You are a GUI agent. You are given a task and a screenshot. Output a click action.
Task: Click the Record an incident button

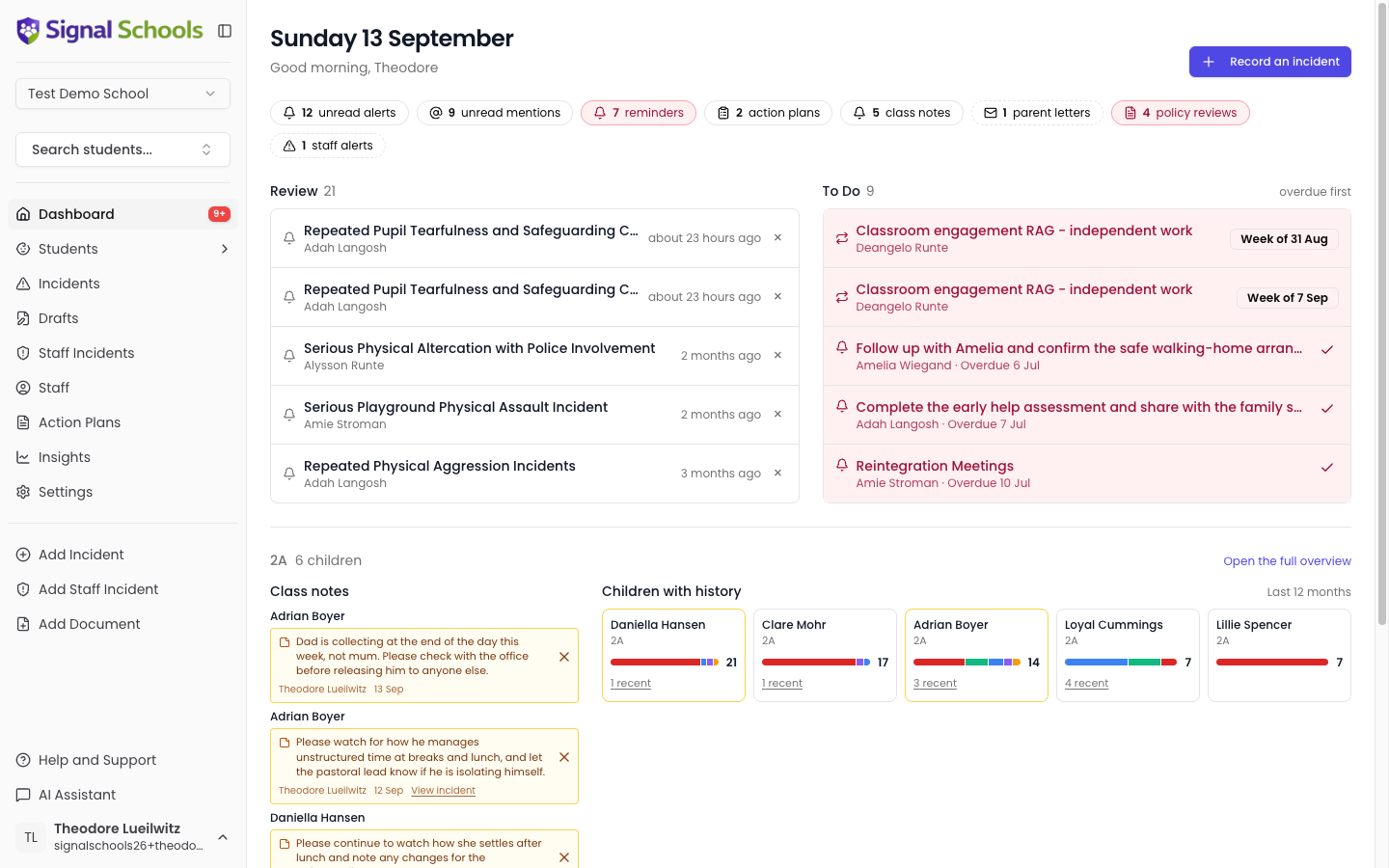click(x=1269, y=62)
